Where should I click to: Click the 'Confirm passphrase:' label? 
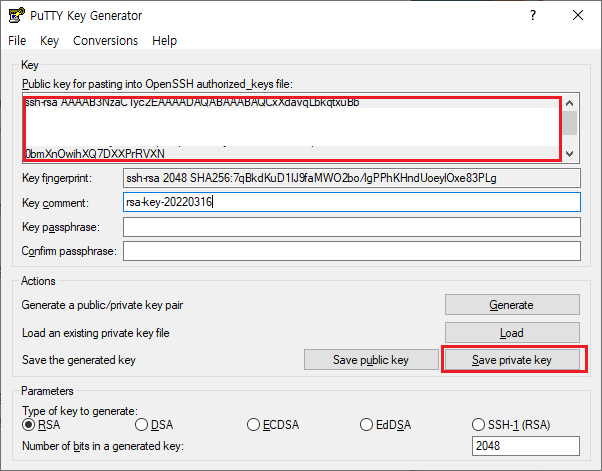click(x=69, y=251)
